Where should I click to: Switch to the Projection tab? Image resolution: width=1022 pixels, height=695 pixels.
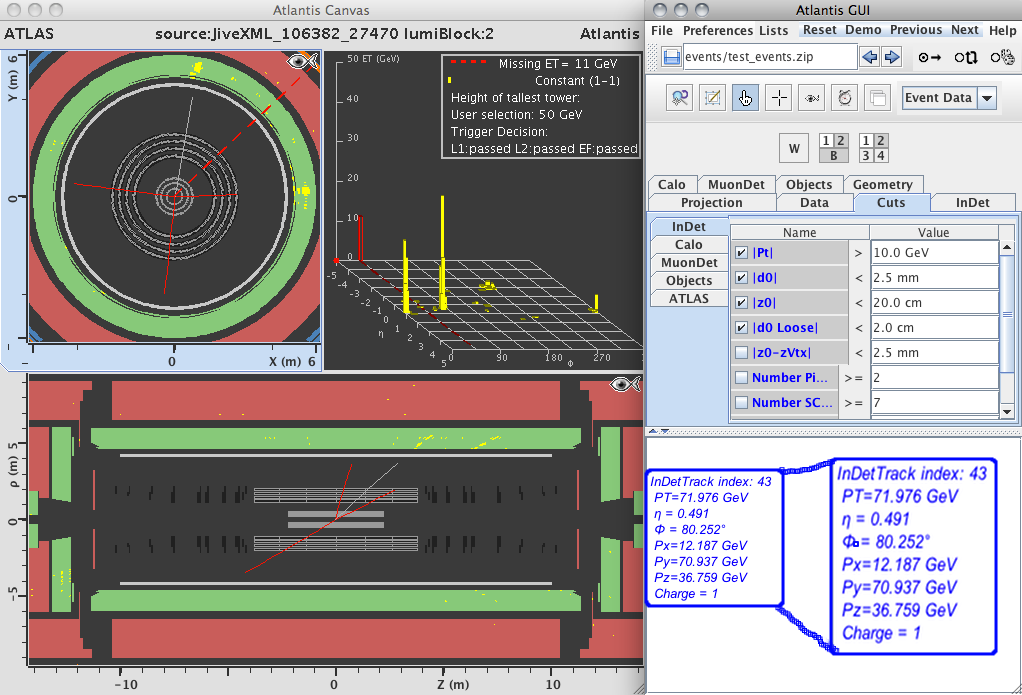point(711,202)
